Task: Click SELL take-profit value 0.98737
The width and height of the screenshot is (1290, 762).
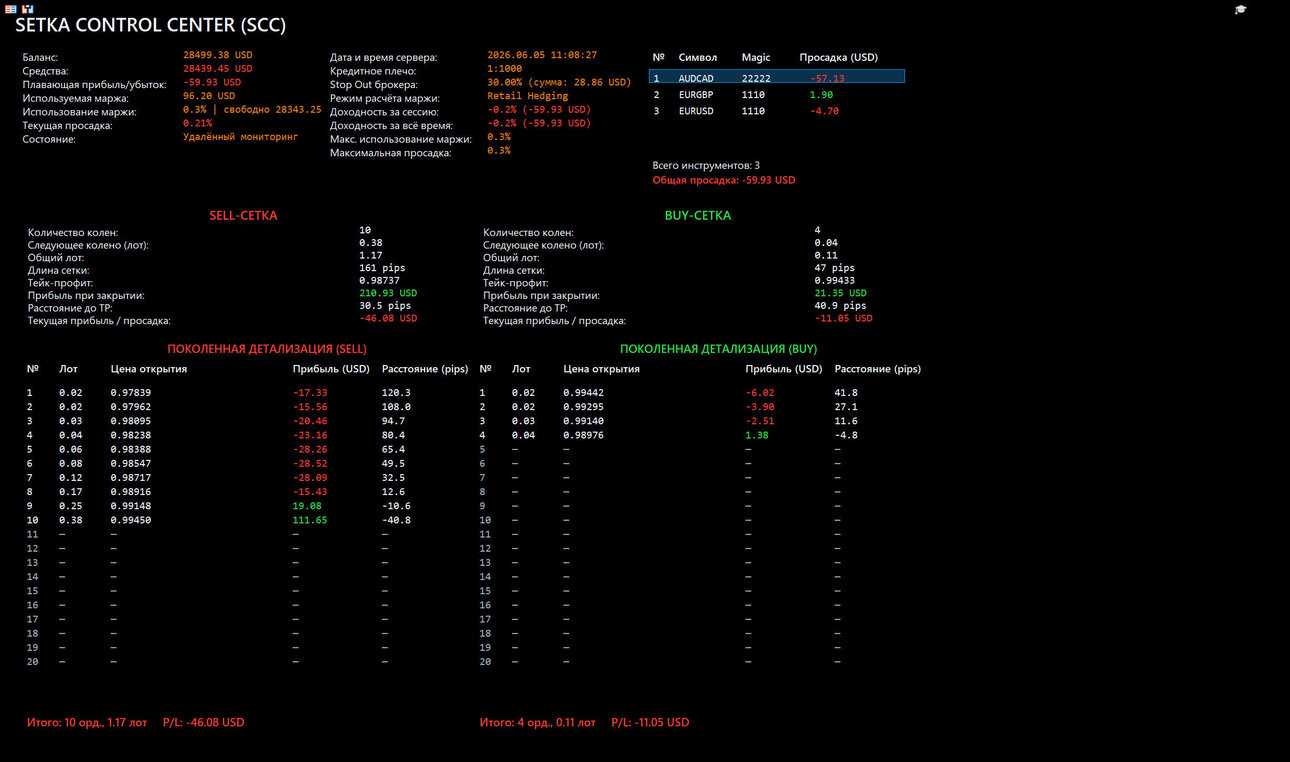Action: (x=379, y=282)
